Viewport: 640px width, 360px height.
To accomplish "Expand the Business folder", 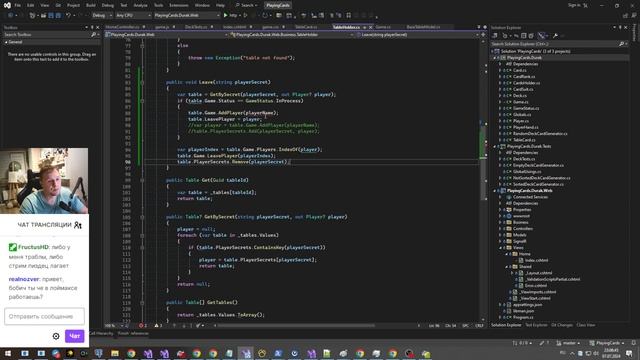I will [501, 222].
